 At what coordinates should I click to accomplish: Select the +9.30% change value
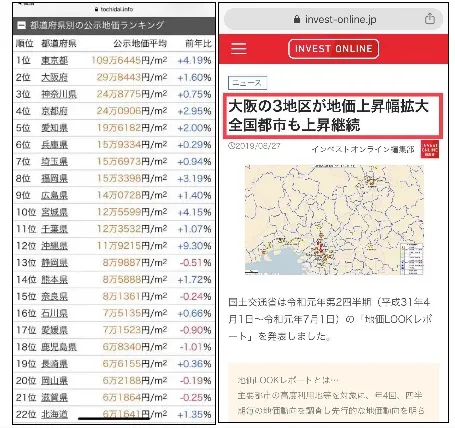coord(194,246)
